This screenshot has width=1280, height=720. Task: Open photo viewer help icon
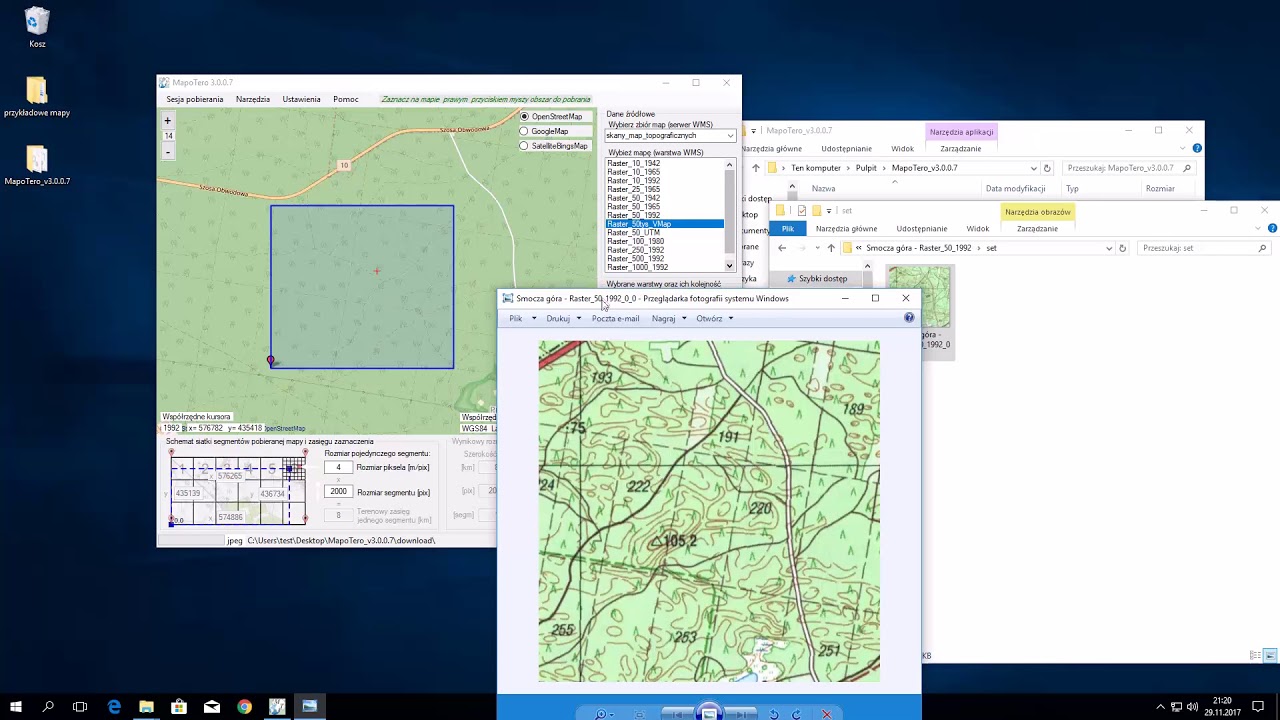909,318
